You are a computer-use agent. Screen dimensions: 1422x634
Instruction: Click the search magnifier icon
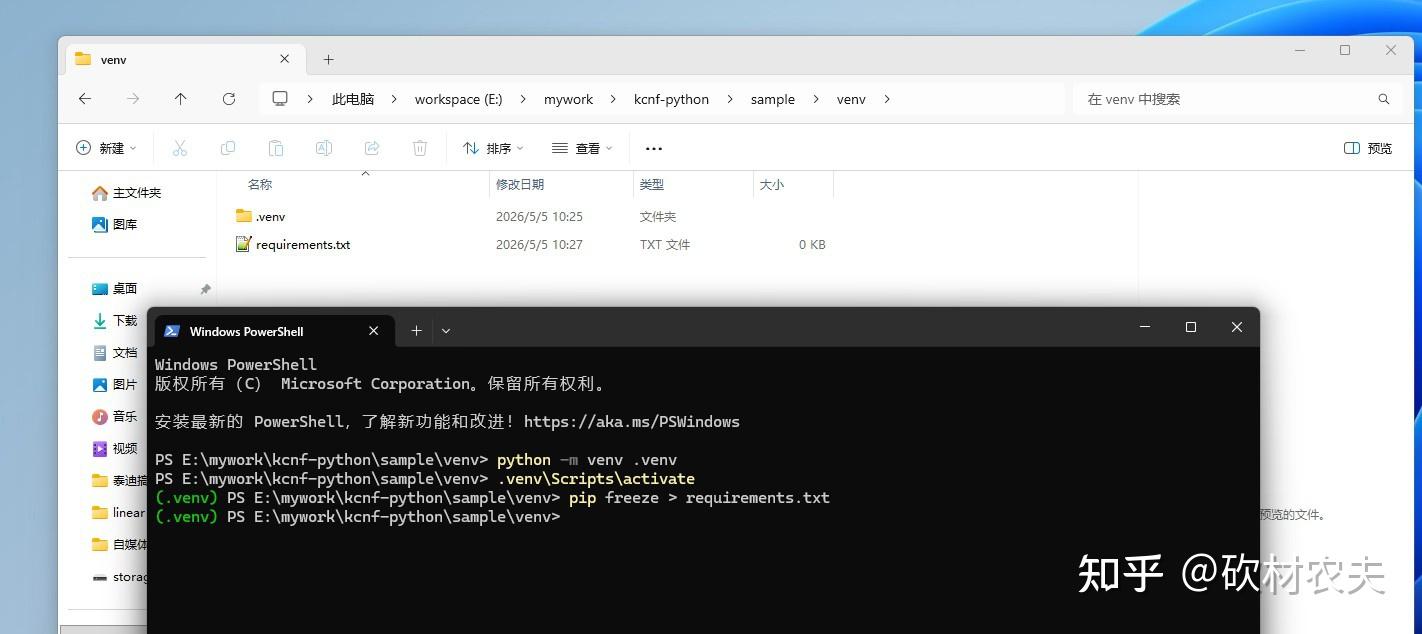pyautogui.click(x=1384, y=99)
